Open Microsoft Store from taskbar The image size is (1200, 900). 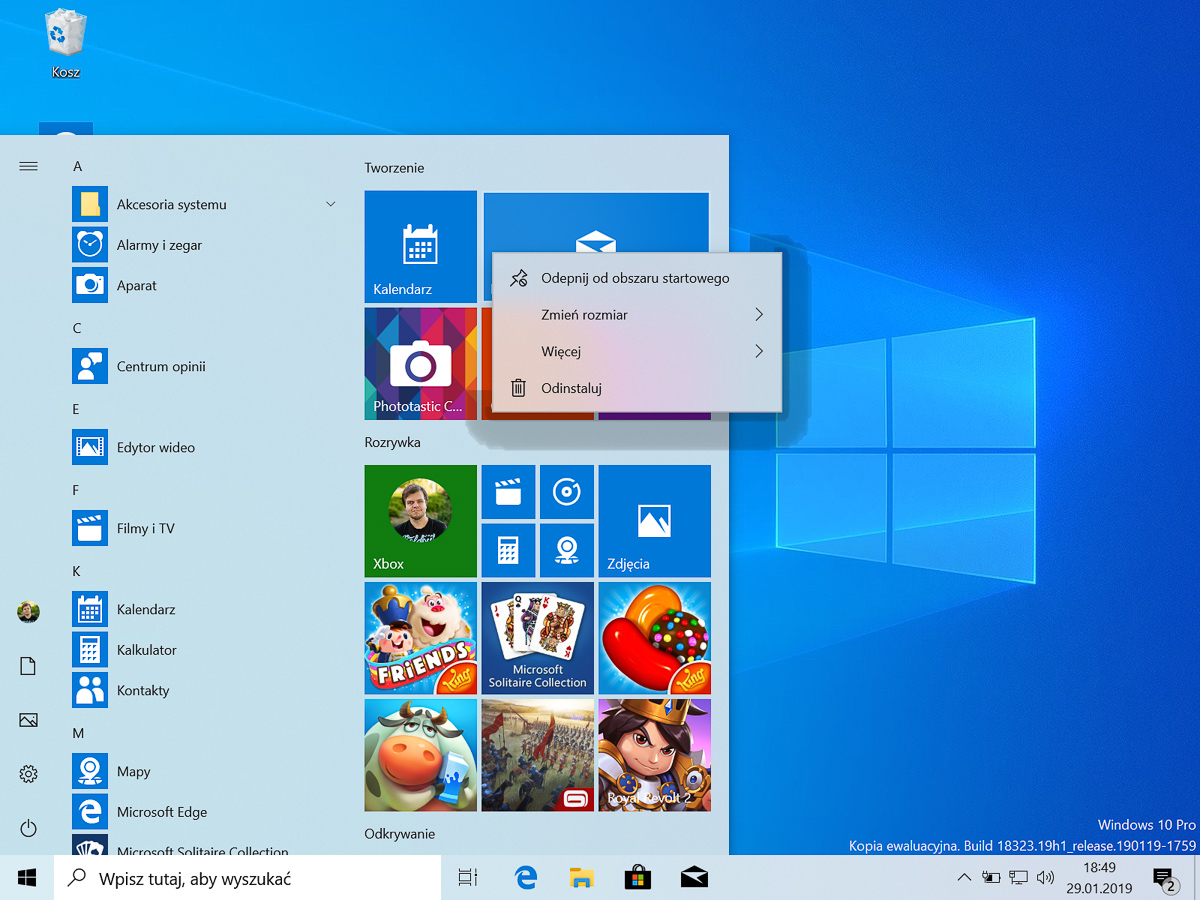click(638, 878)
